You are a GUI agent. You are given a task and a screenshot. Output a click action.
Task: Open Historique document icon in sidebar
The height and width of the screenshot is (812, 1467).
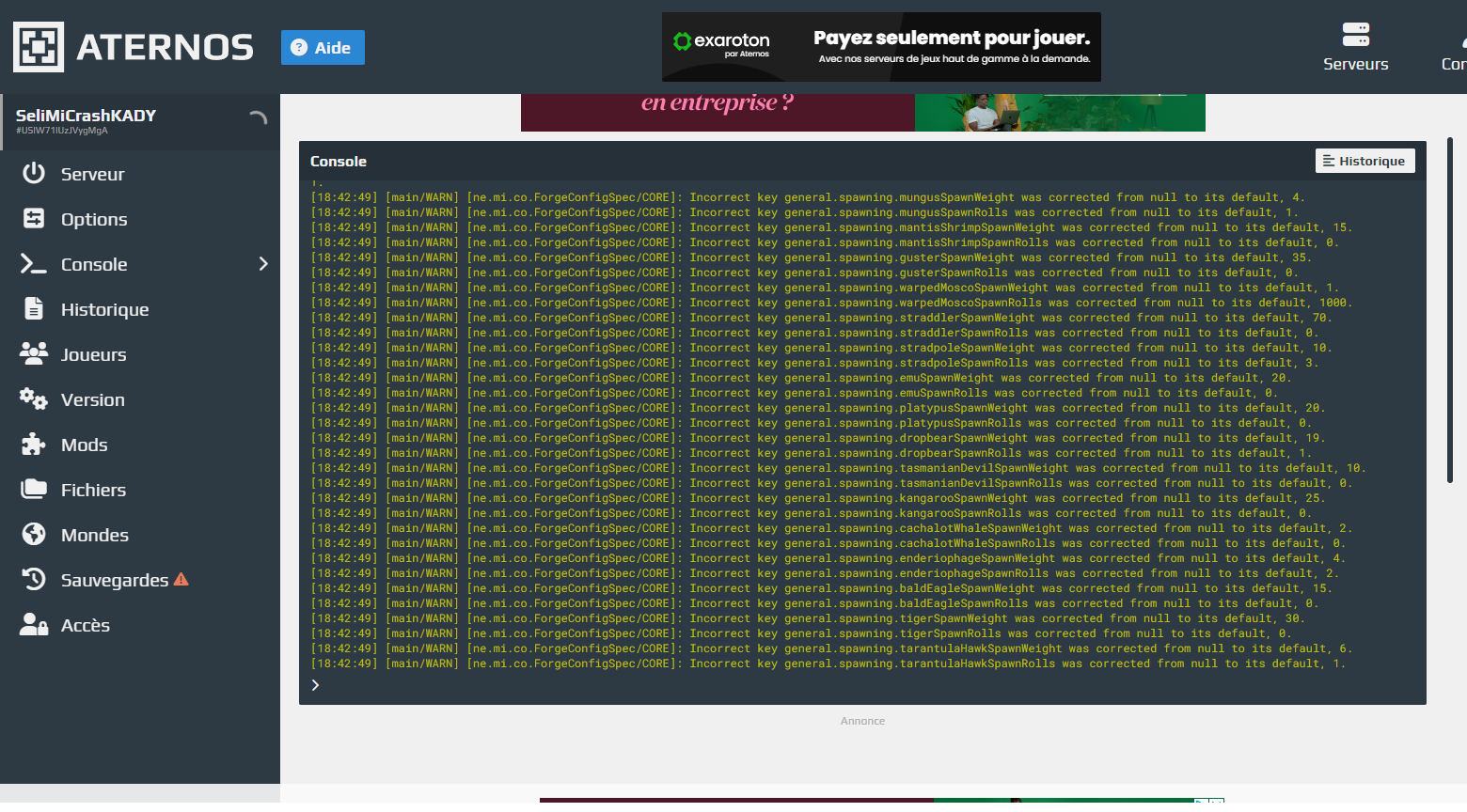(34, 308)
